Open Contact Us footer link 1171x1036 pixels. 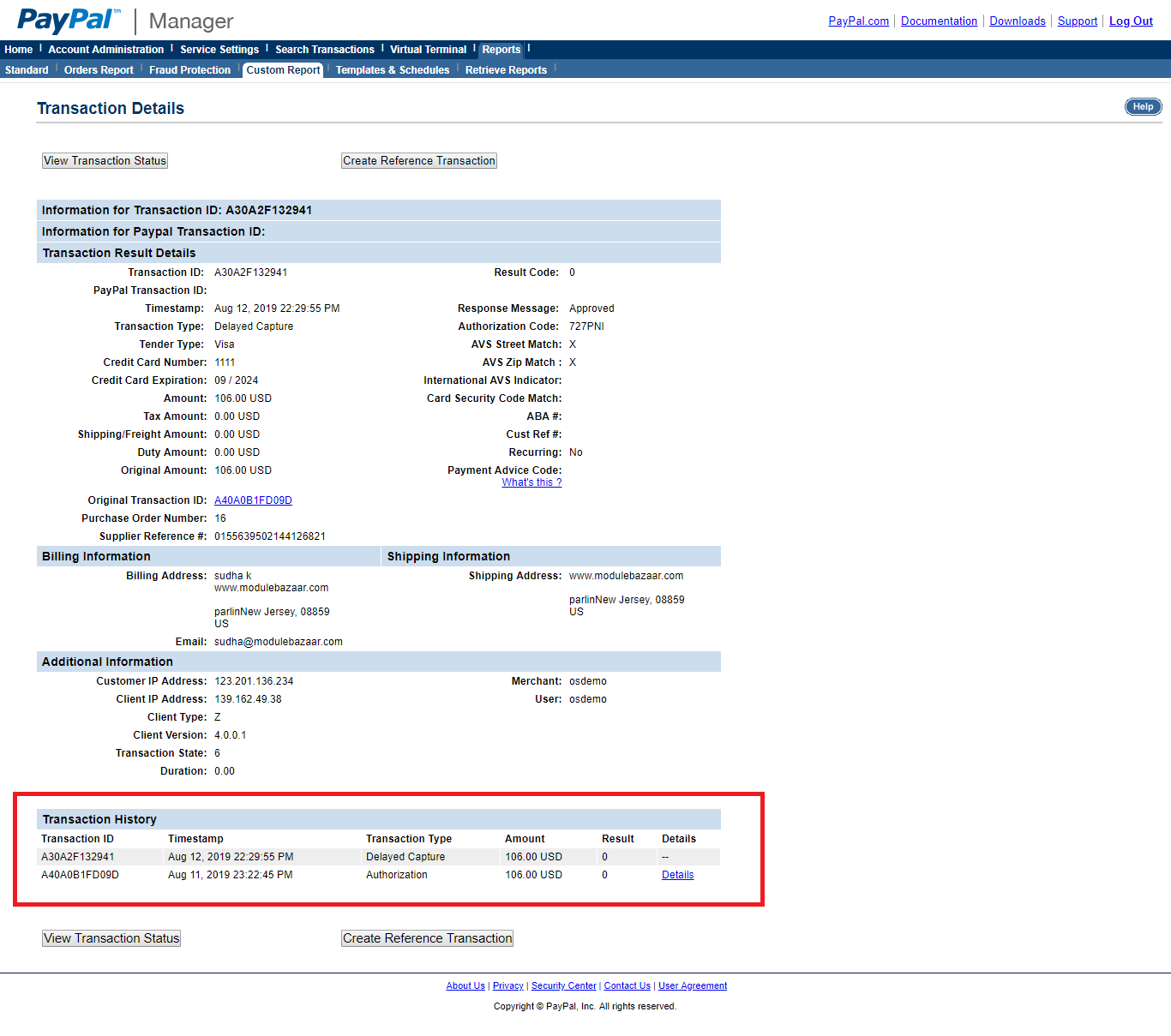click(x=628, y=986)
